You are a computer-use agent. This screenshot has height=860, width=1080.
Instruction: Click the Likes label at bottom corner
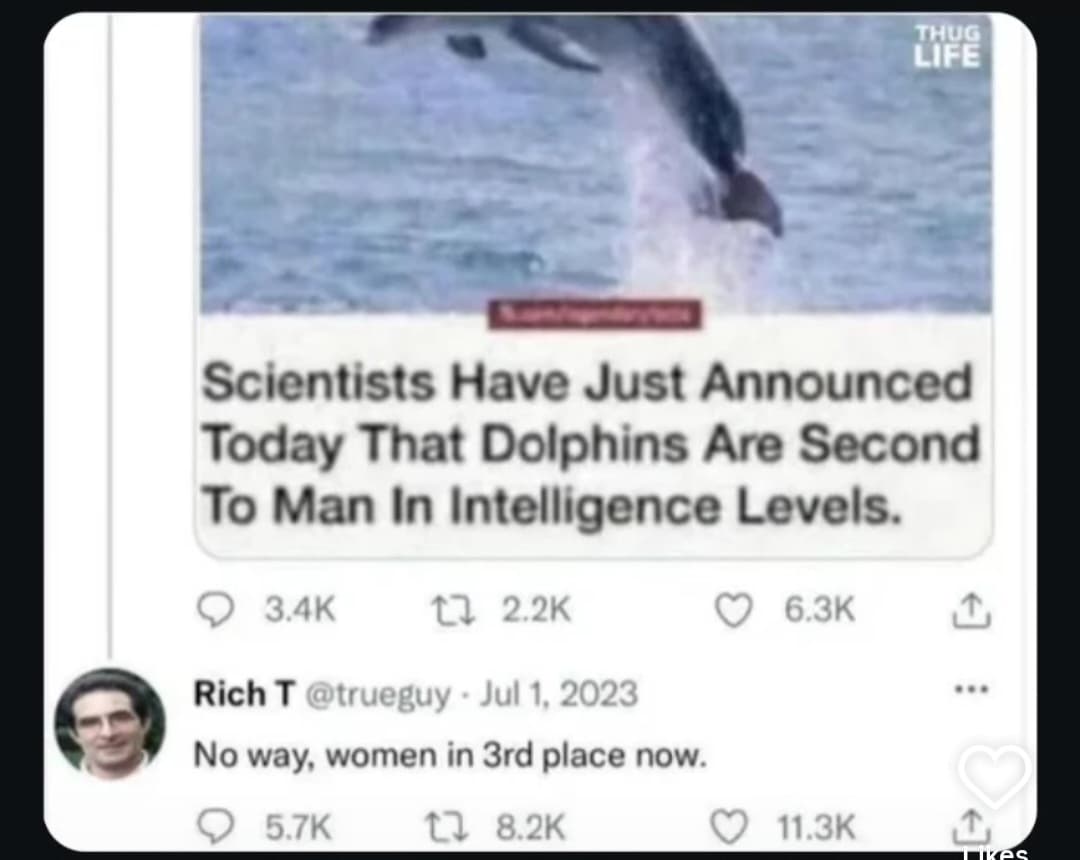coord(995,853)
